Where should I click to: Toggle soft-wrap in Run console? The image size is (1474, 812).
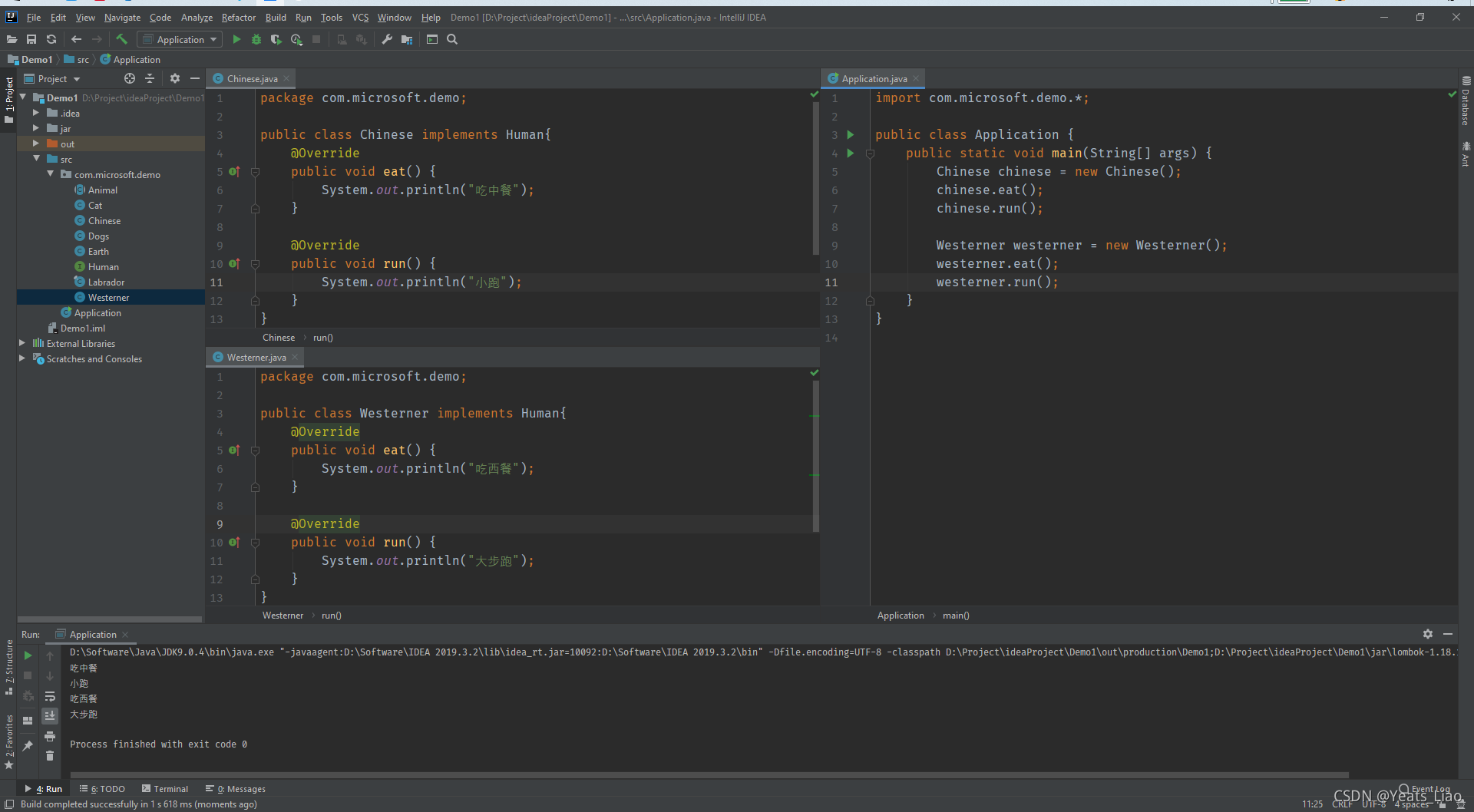pos(50,696)
